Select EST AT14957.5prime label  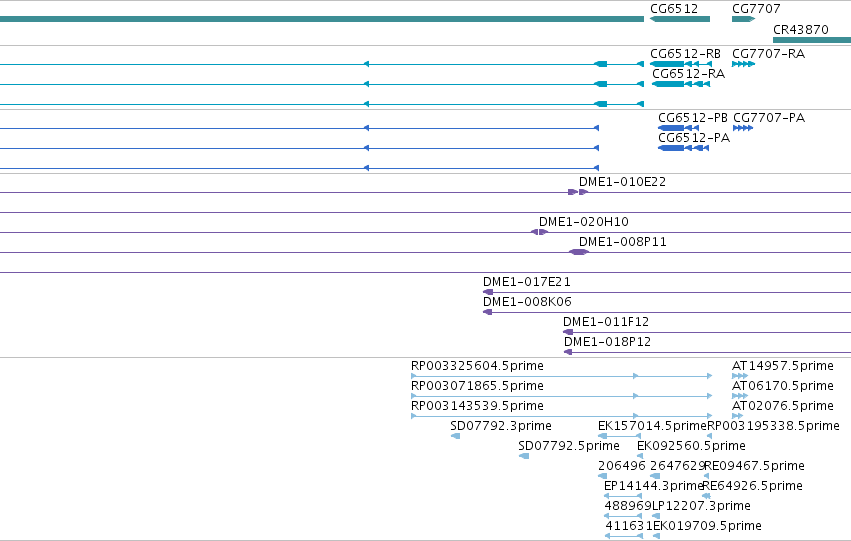click(783, 366)
